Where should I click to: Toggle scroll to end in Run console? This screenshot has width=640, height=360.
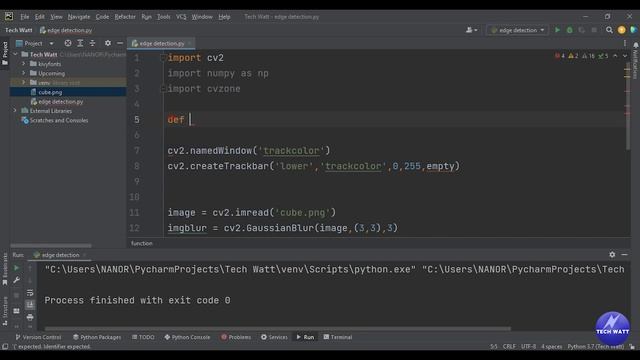click(x=30, y=305)
